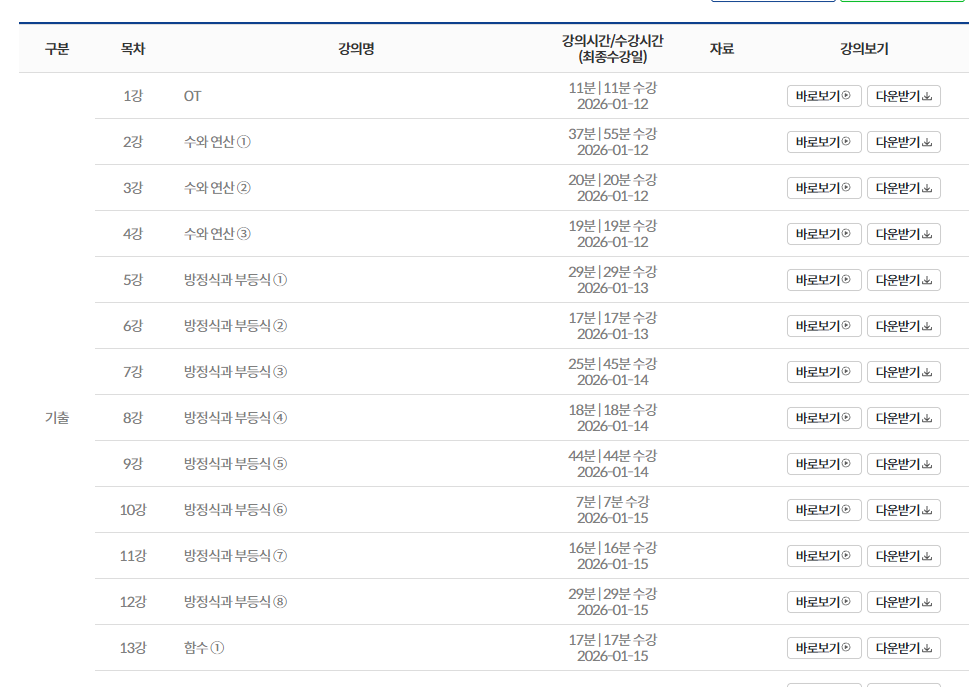The width and height of the screenshot is (974, 687).
Task: Download lecture 1 OT with 다운받기
Action: tap(903, 96)
